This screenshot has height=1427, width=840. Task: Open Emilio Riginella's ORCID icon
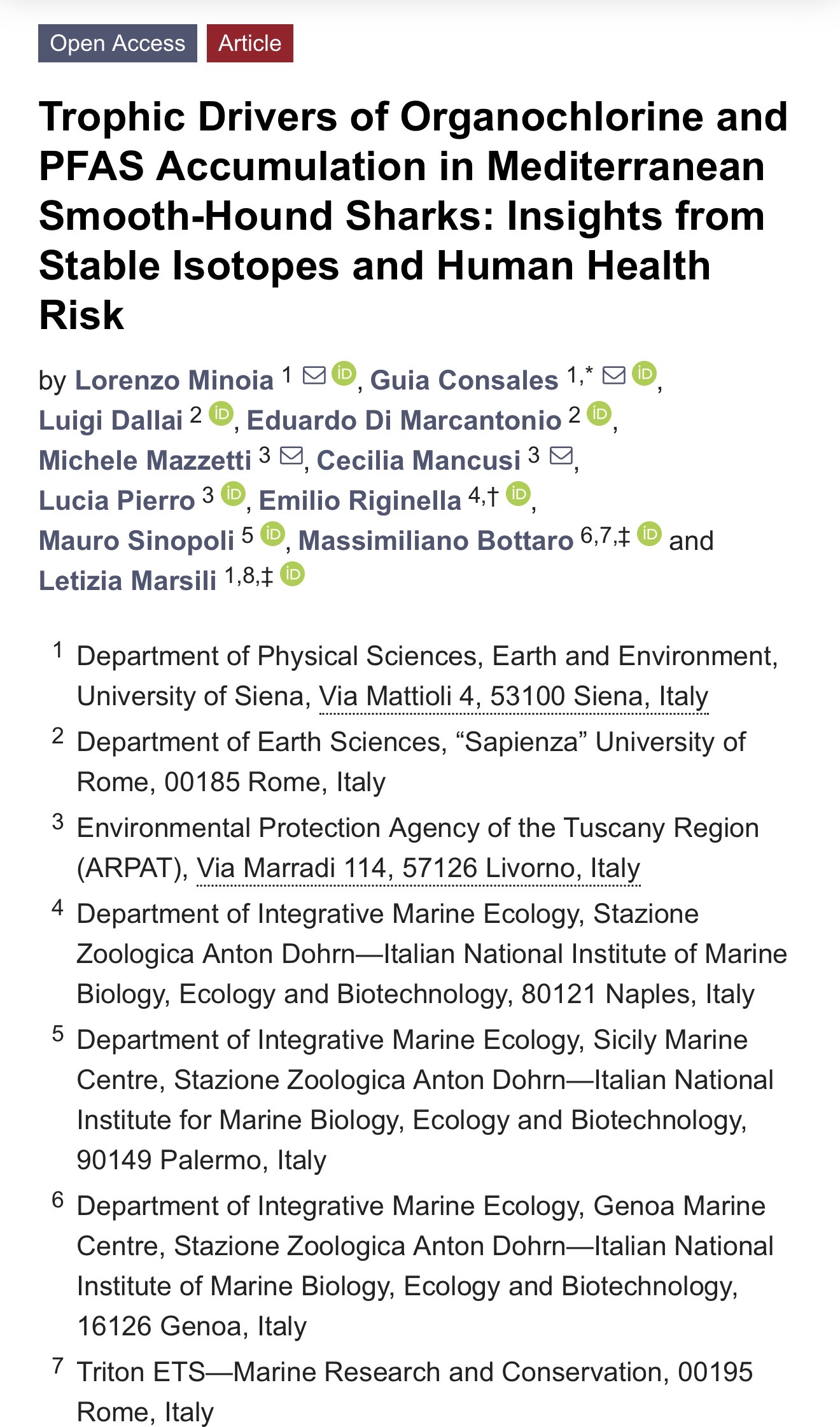(x=519, y=494)
